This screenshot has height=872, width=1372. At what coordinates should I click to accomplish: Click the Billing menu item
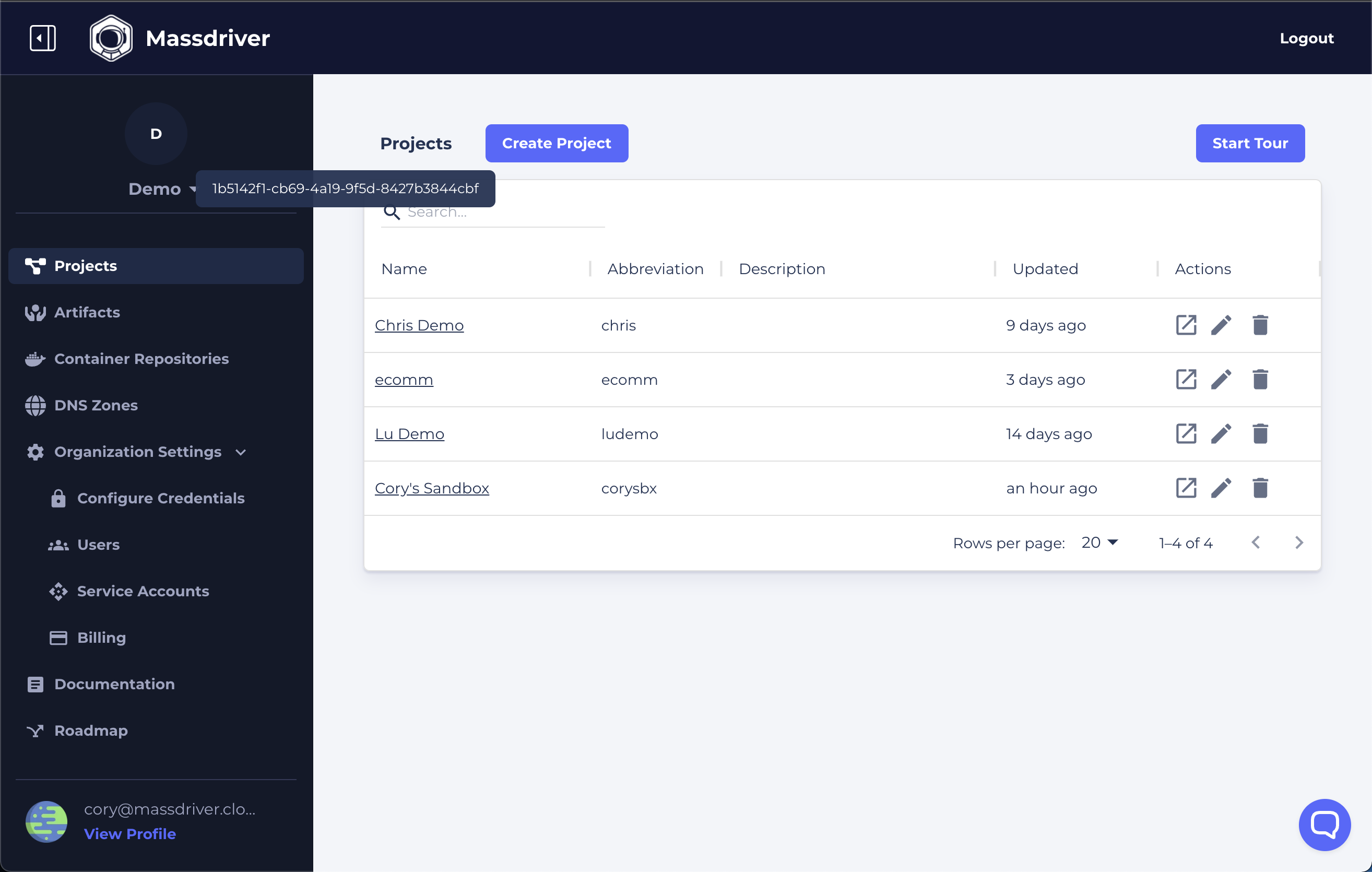101,637
